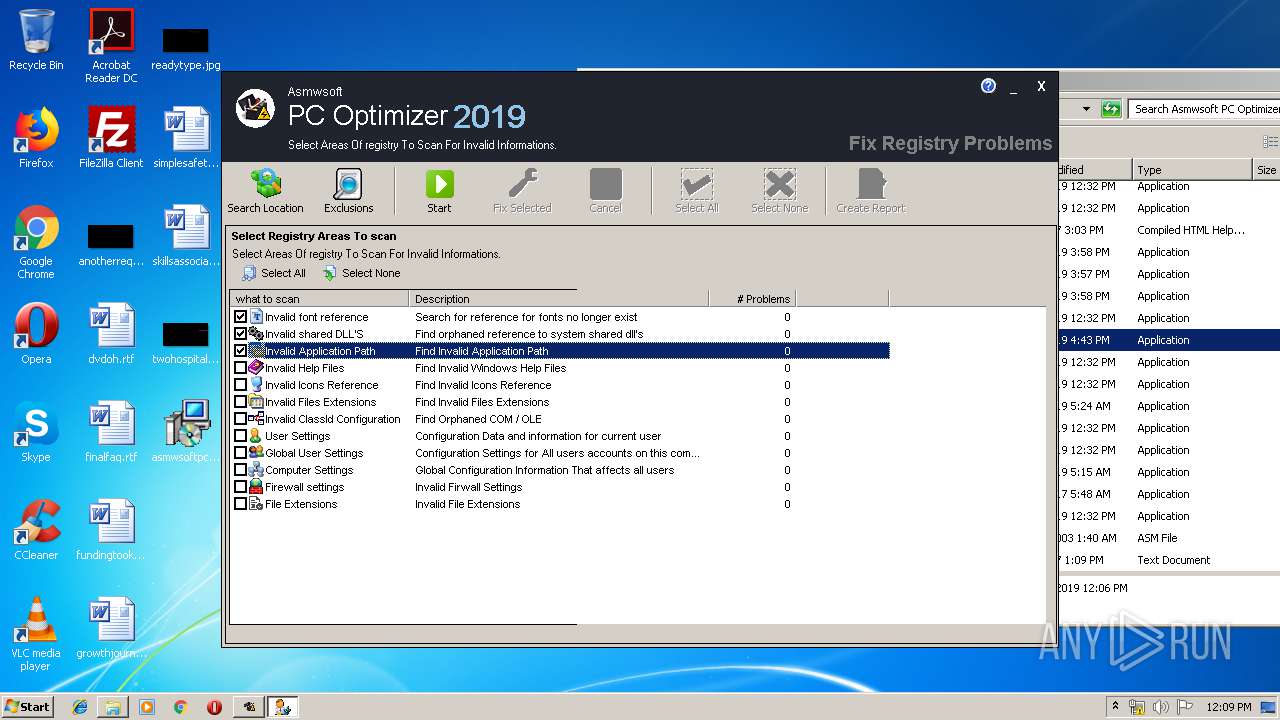Start the registry scan

click(x=439, y=191)
